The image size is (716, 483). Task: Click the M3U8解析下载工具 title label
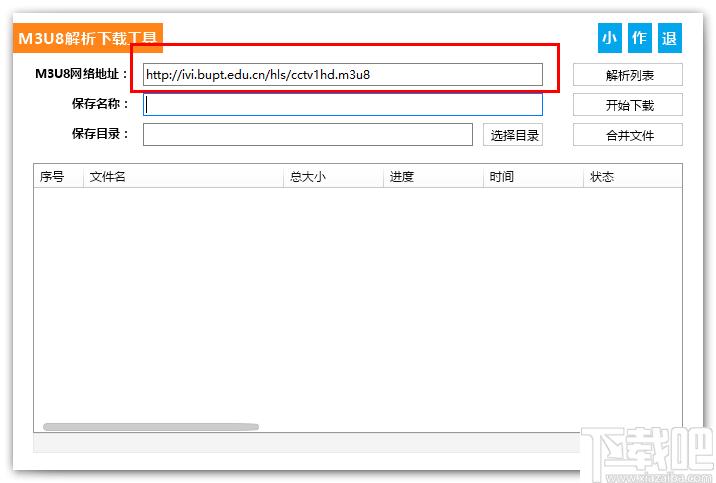click(x=88, y=38)
